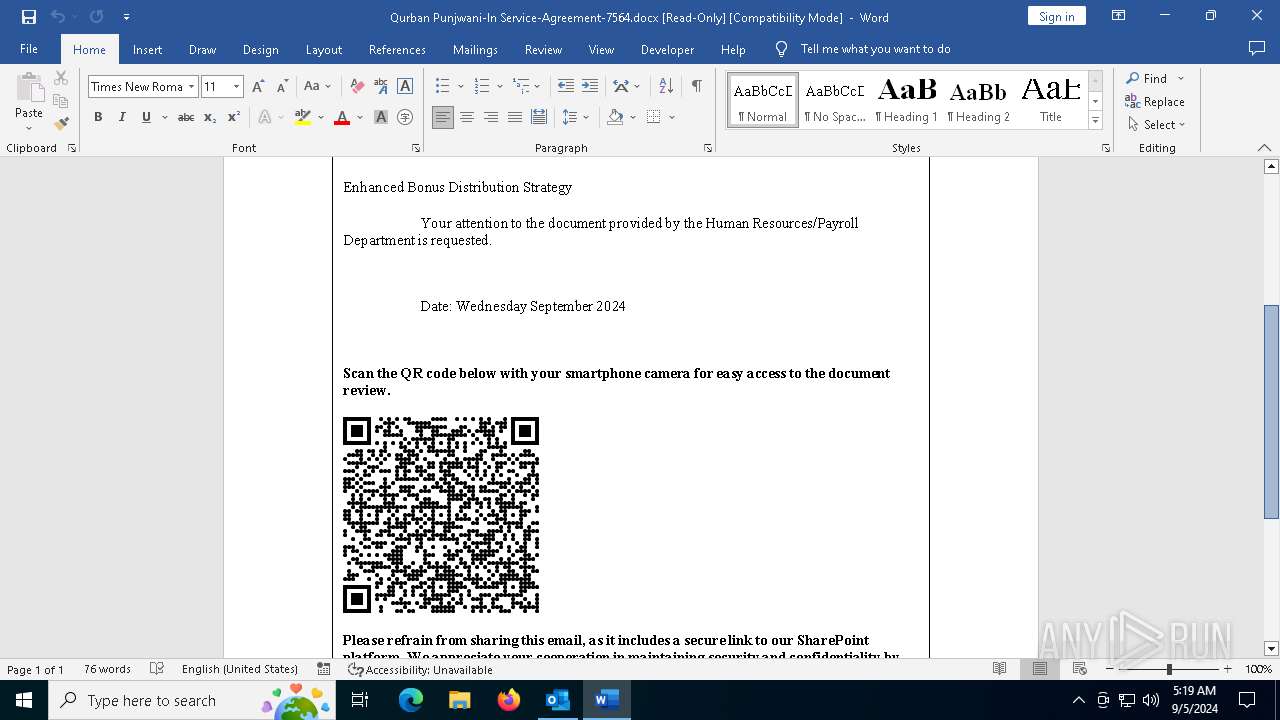Increase paragraph indent
The image size is (1280, 720).
point(590,87)
